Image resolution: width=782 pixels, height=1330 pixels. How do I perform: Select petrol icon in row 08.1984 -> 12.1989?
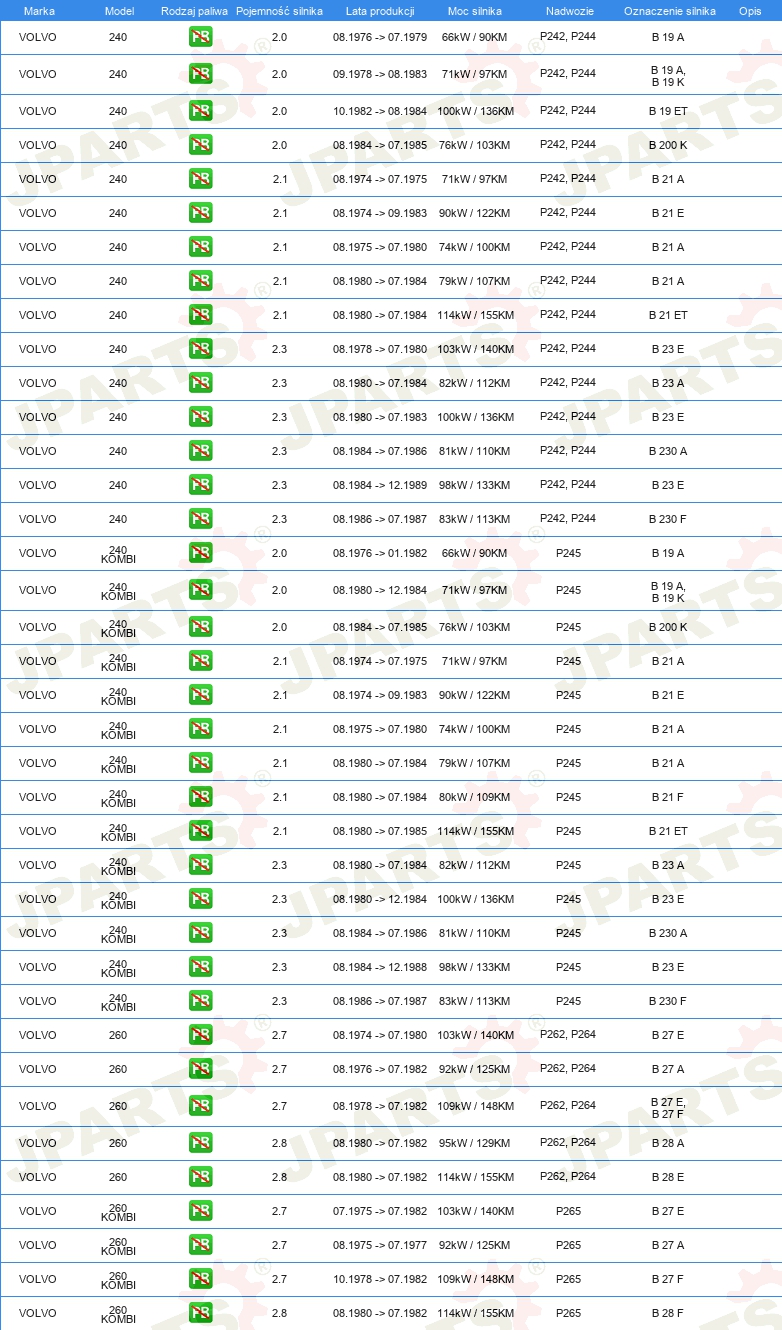[201, 485]
